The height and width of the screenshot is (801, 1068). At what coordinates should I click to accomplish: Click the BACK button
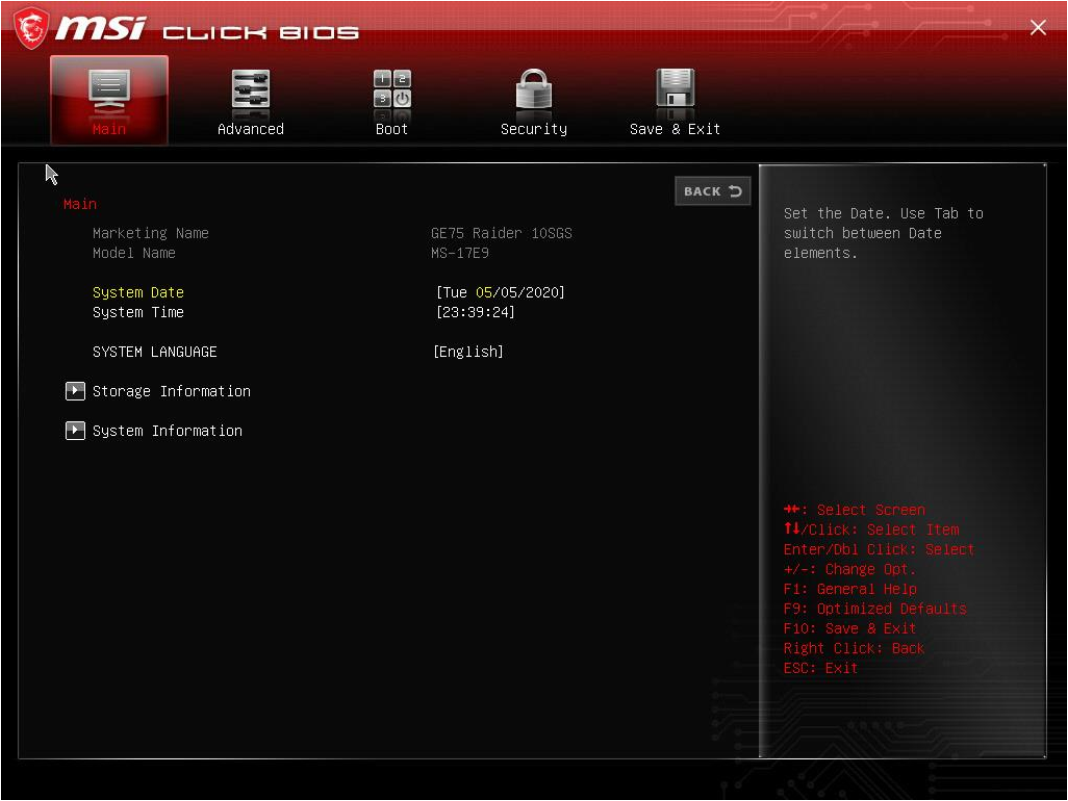[712, 191]
